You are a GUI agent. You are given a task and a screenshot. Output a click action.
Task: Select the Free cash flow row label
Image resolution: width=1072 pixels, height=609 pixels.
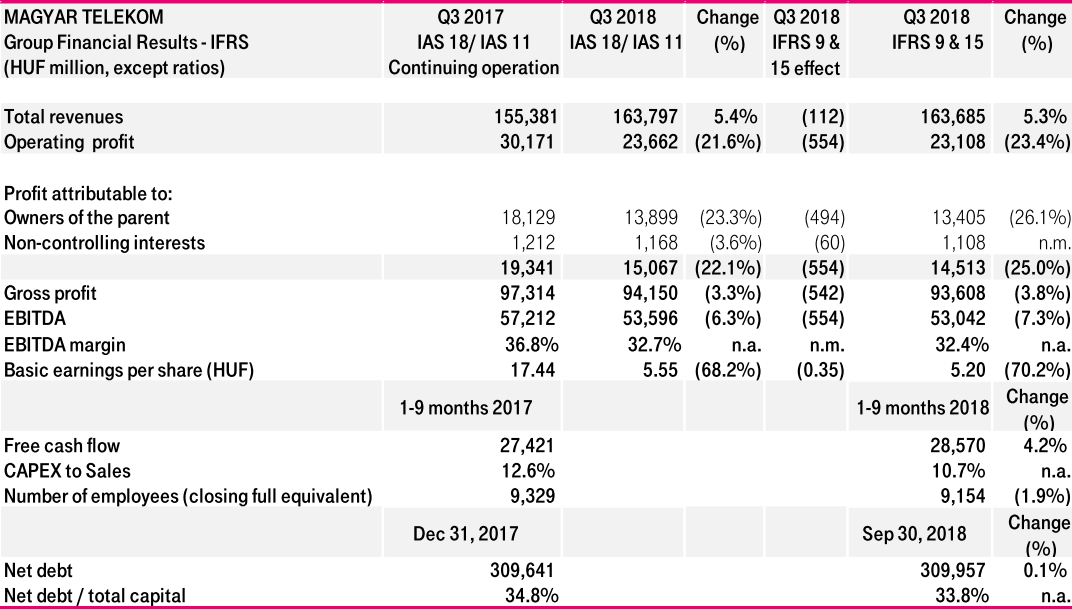[x=62, y=445]
